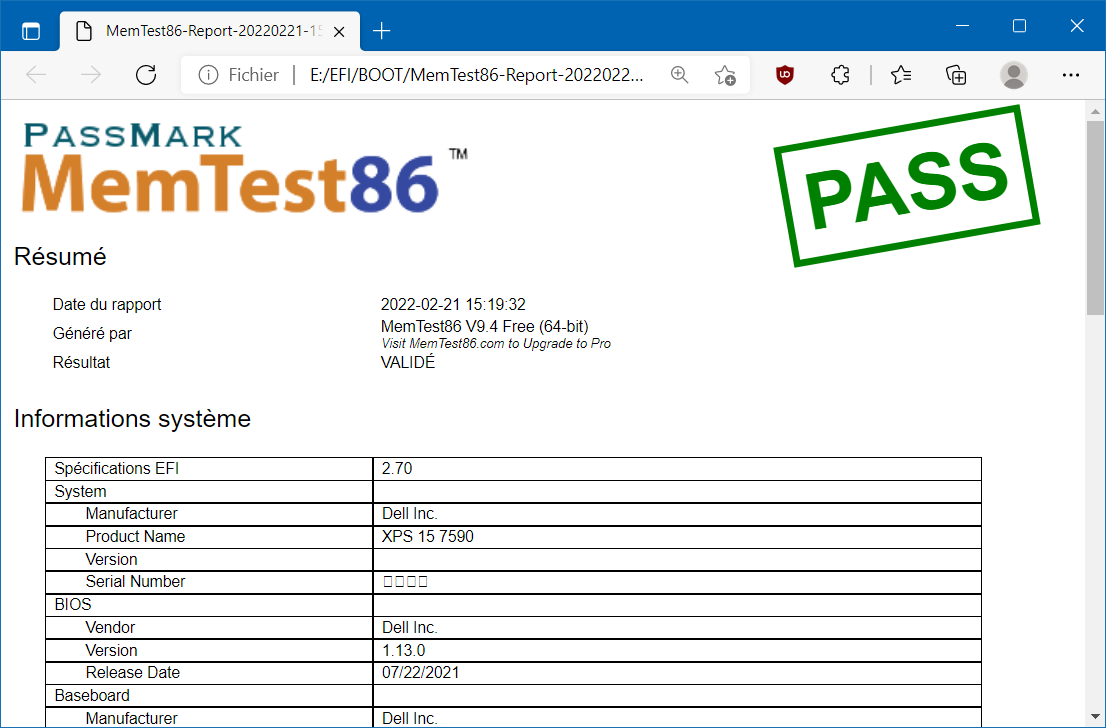The width and height of the screenshot is (1106, 728).
Task: Open the user profile avatar
Action: click(1014, 75)
